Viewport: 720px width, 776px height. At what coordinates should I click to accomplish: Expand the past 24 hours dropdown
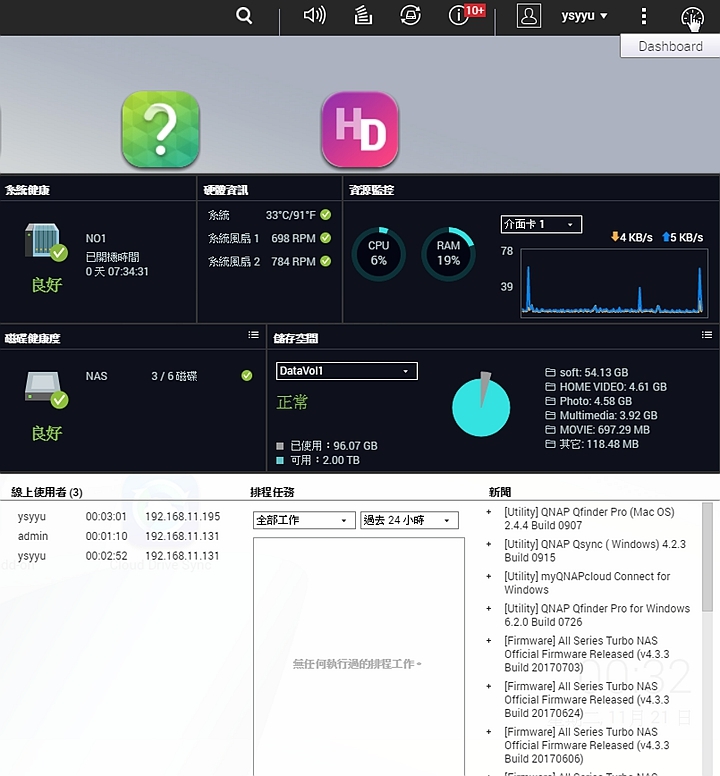point(409,520)
